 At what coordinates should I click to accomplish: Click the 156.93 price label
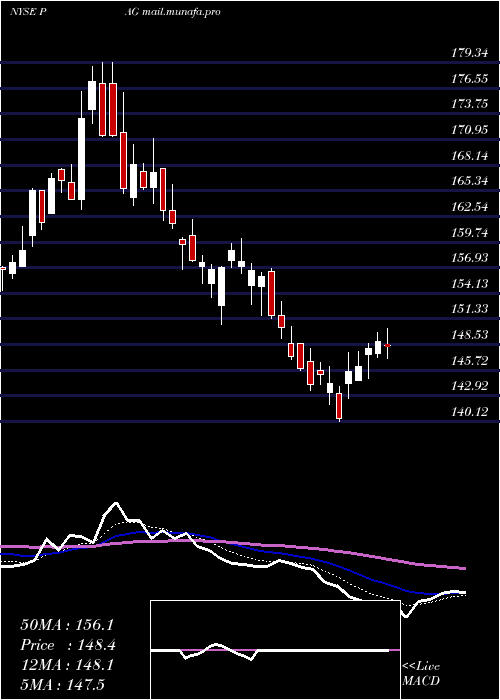click(469, 258)
